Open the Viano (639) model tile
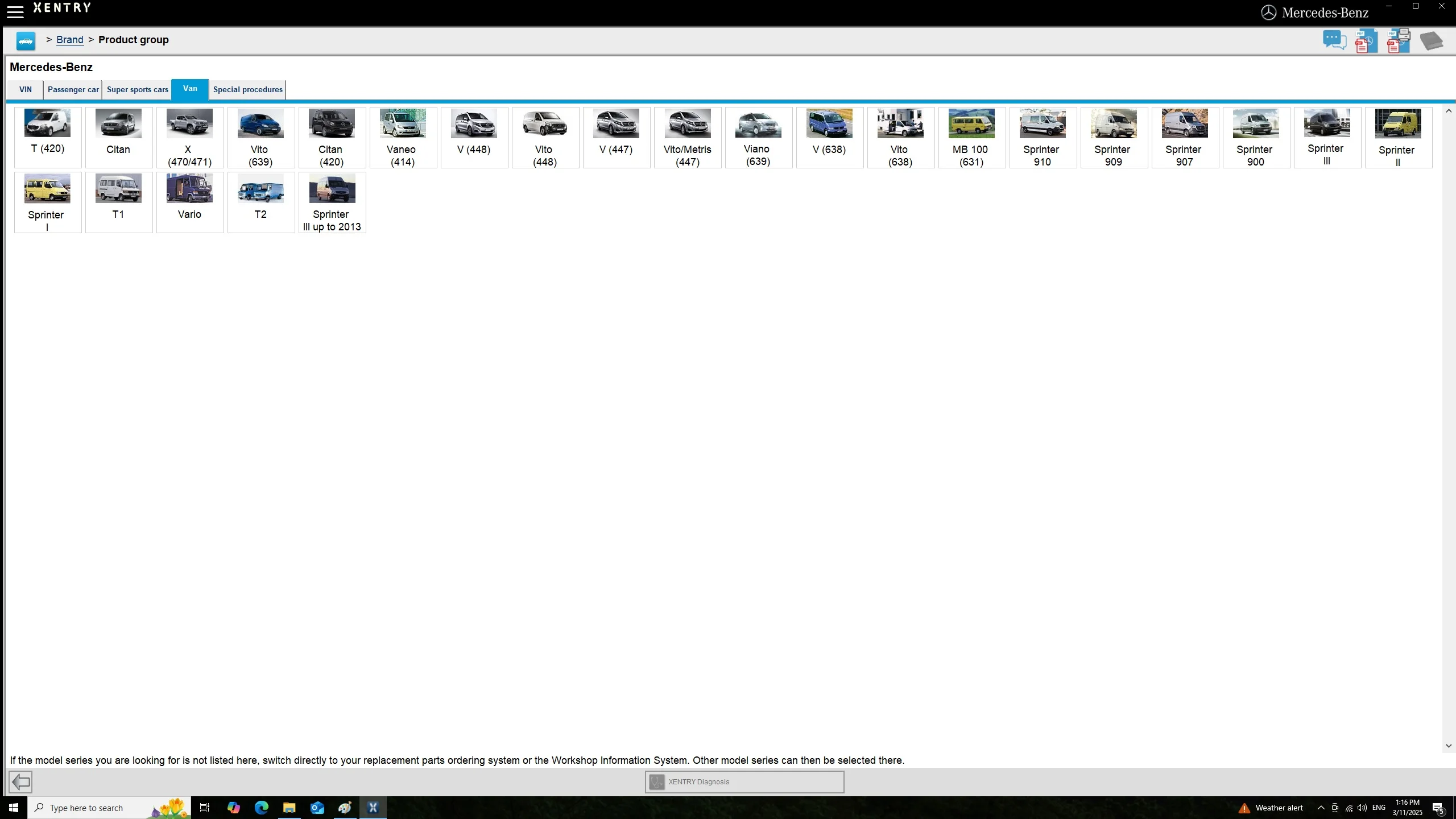The image size is (1456, 819). tap(759, 138)
